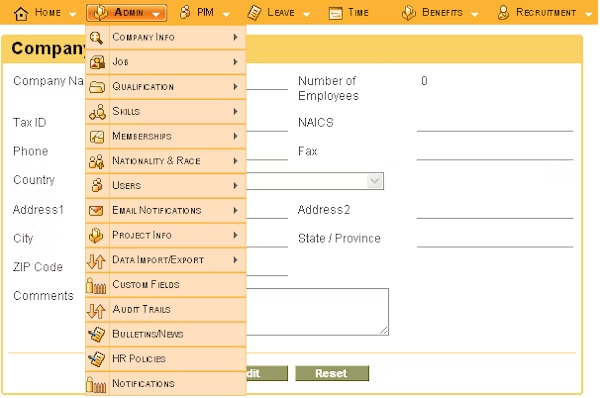
Task: Click the Home house icon
Action: pos(21,13)
